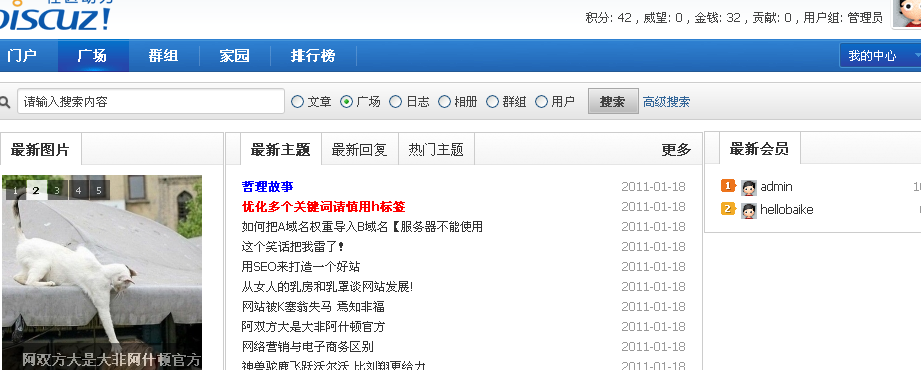Expand the 我的中心 dropdown

[x=879, y=56]
